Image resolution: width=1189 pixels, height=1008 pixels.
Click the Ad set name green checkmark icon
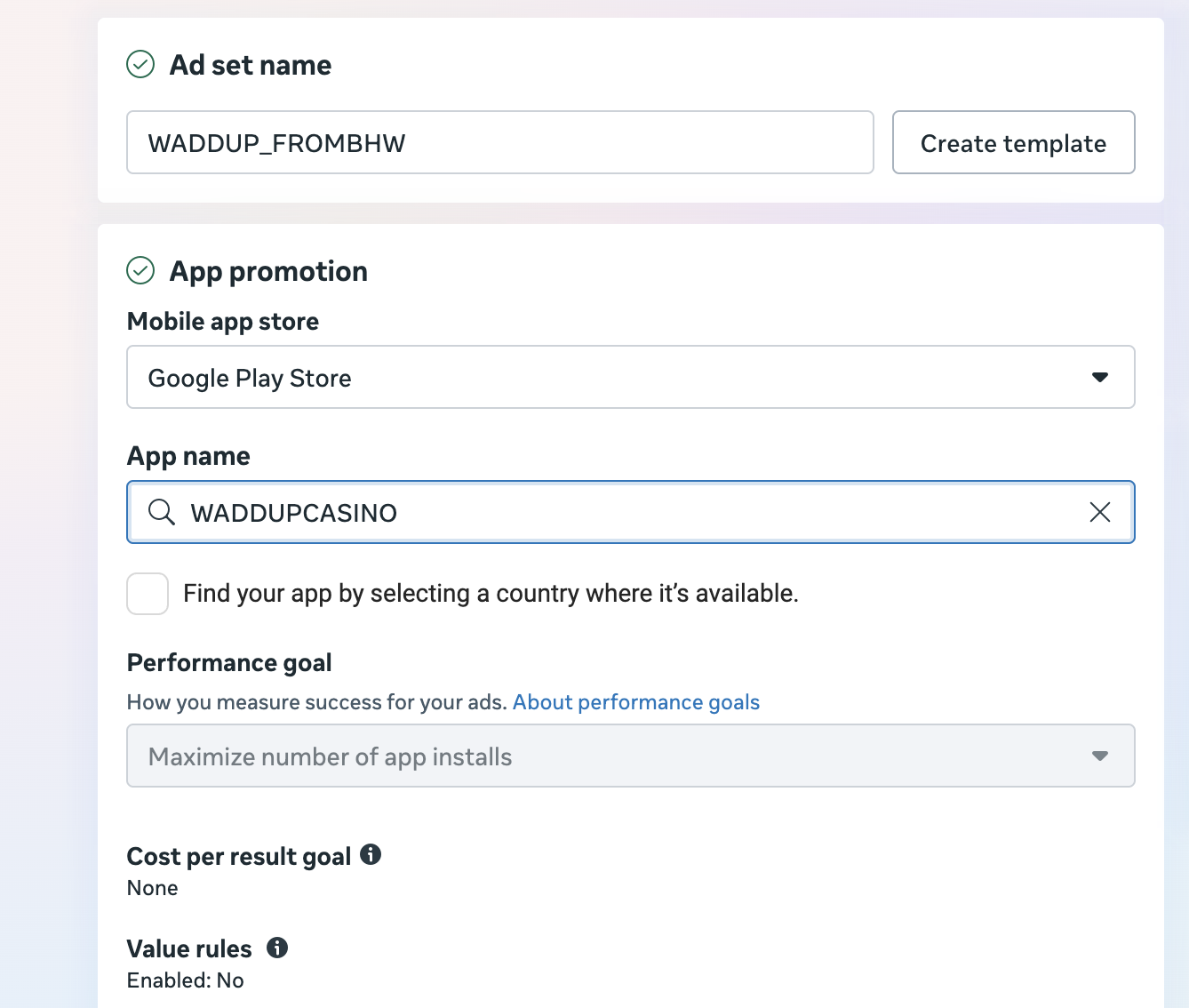[140, 65]
